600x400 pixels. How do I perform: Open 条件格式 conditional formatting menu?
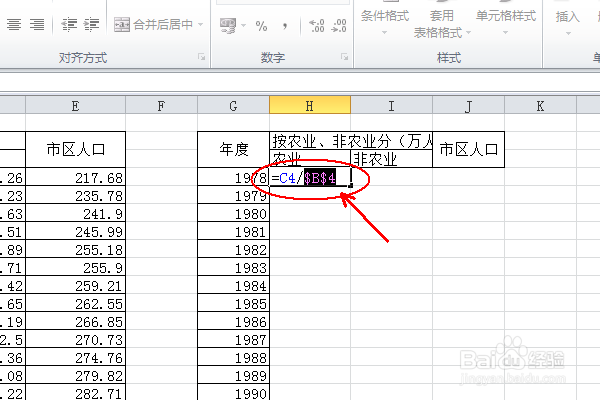click(x=385, y=21)
